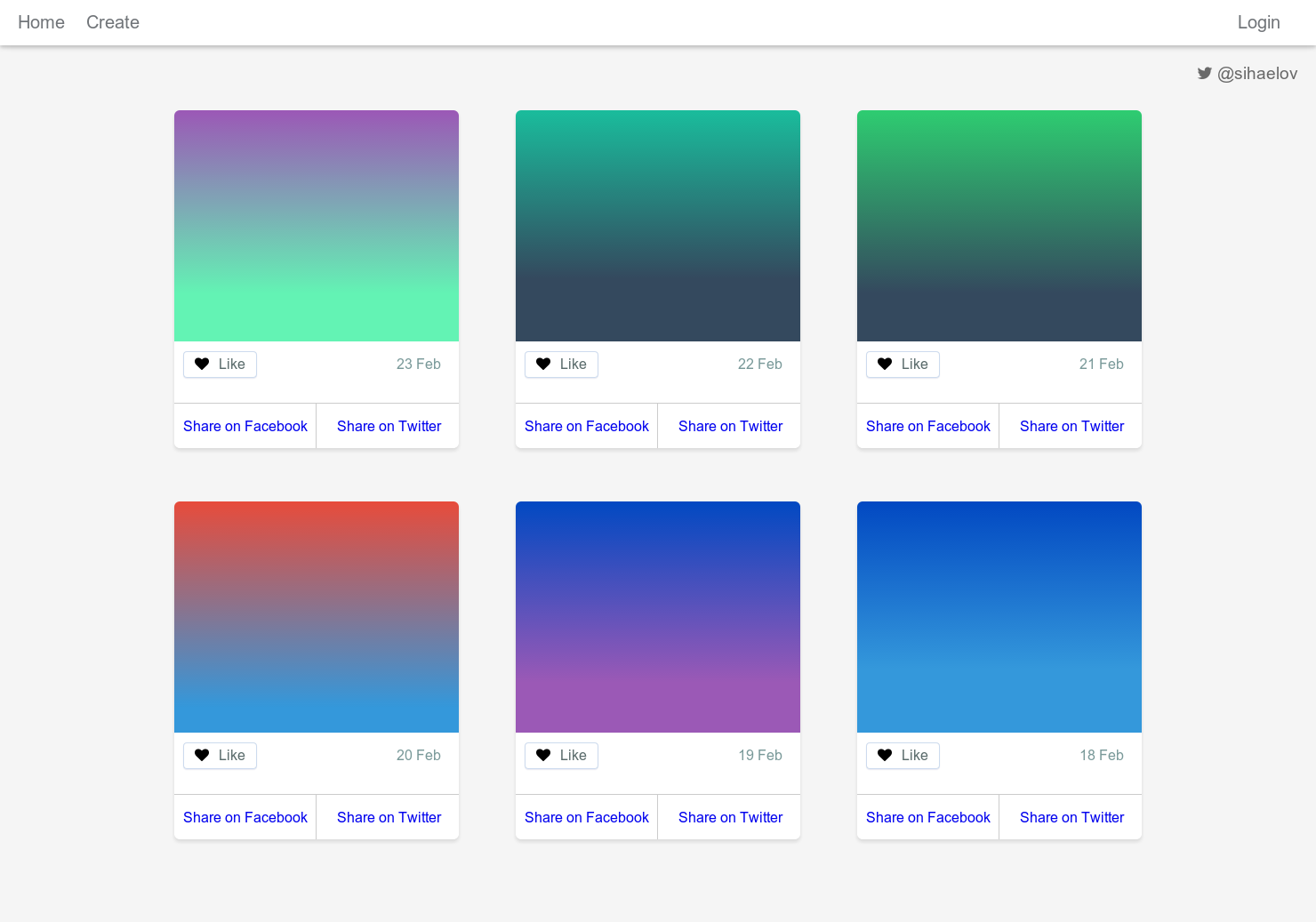Like the 19 Feb gradient
1316x922 pixels.
click(x=561, y=756)
